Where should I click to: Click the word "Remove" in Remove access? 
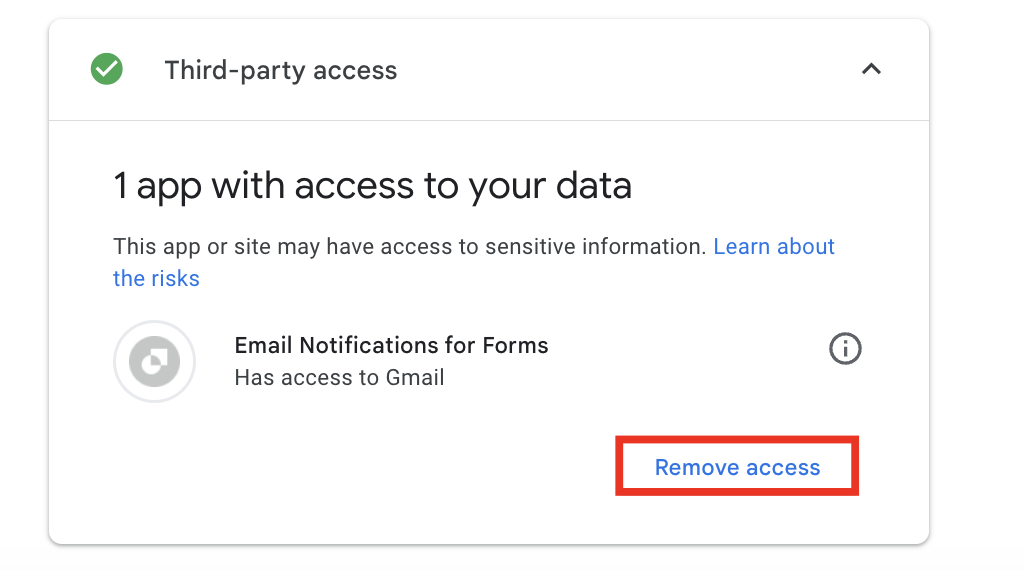pos(692,468)
